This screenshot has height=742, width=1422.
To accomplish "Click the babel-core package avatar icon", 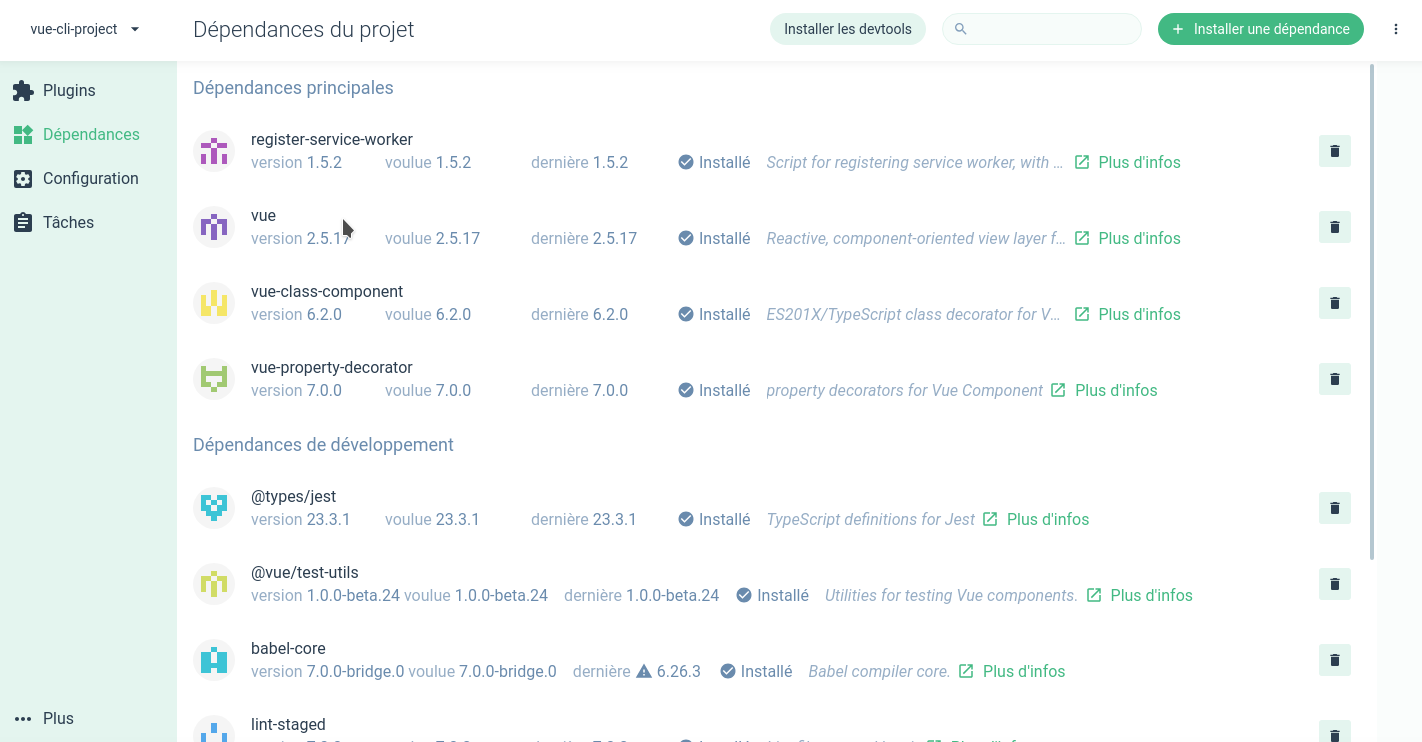I will [214, 660].
